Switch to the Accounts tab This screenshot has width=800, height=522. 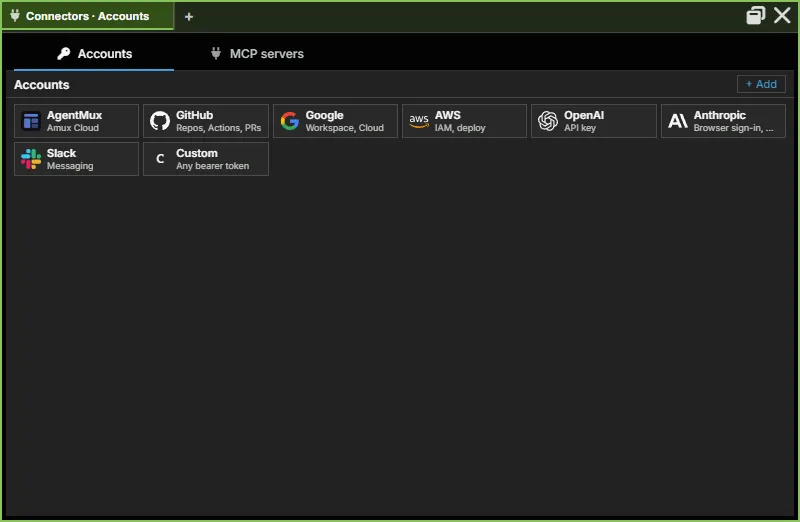[94, 54]
